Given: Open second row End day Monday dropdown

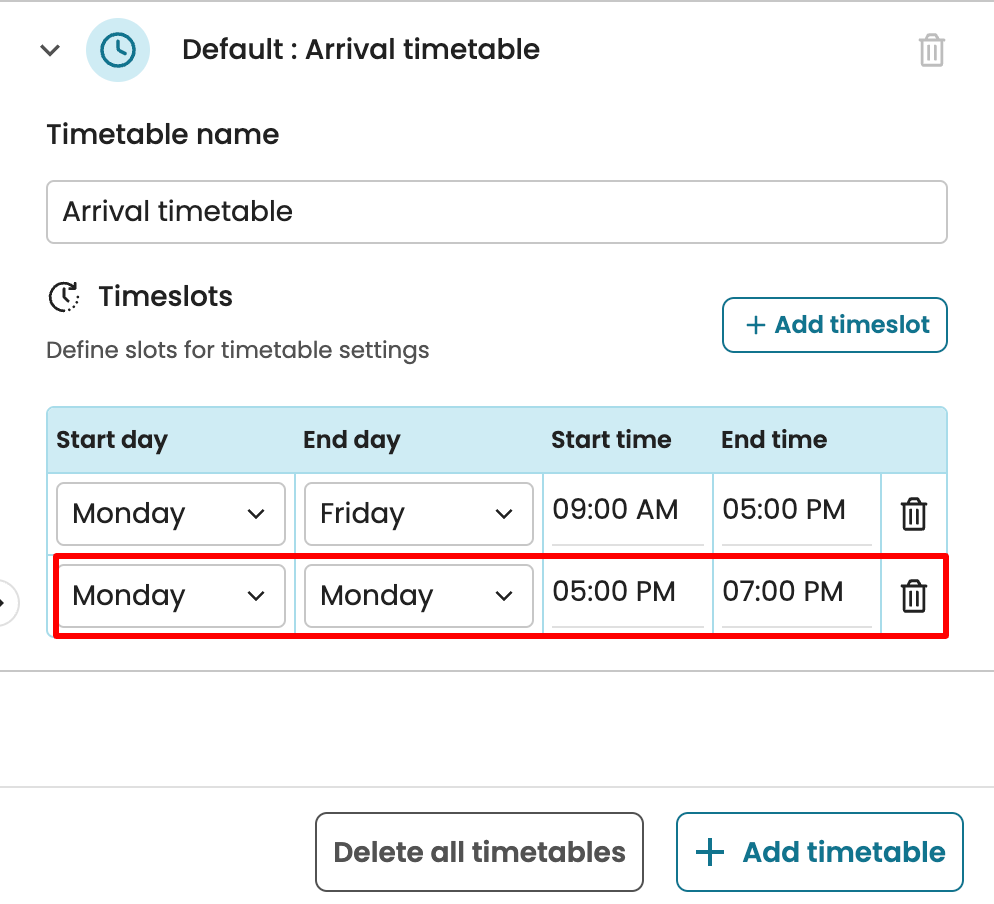Looking at the screenshot, I should click(418, 596).
